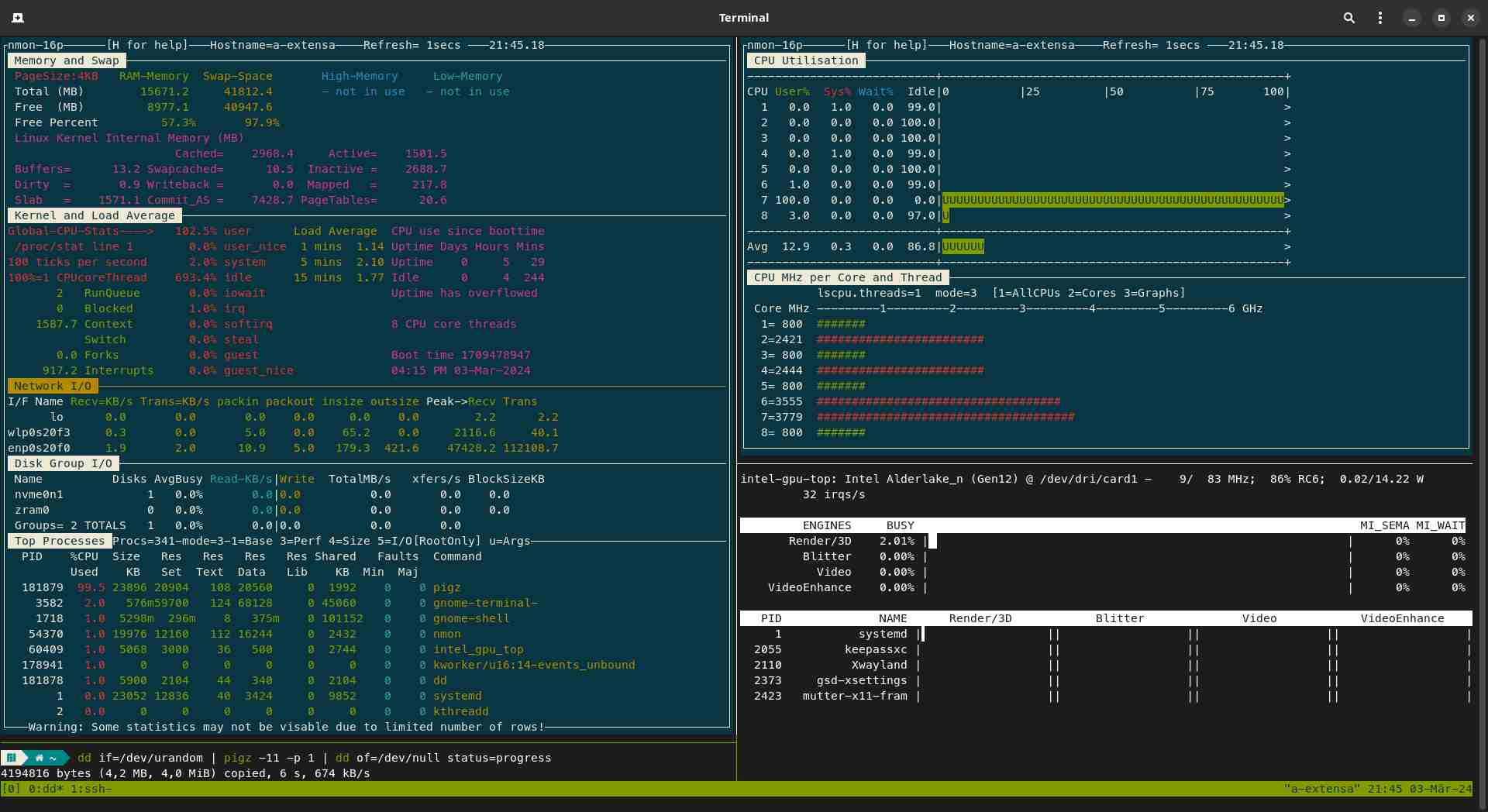Open the three-dot terminal menu

click(x=1379, y=17)
